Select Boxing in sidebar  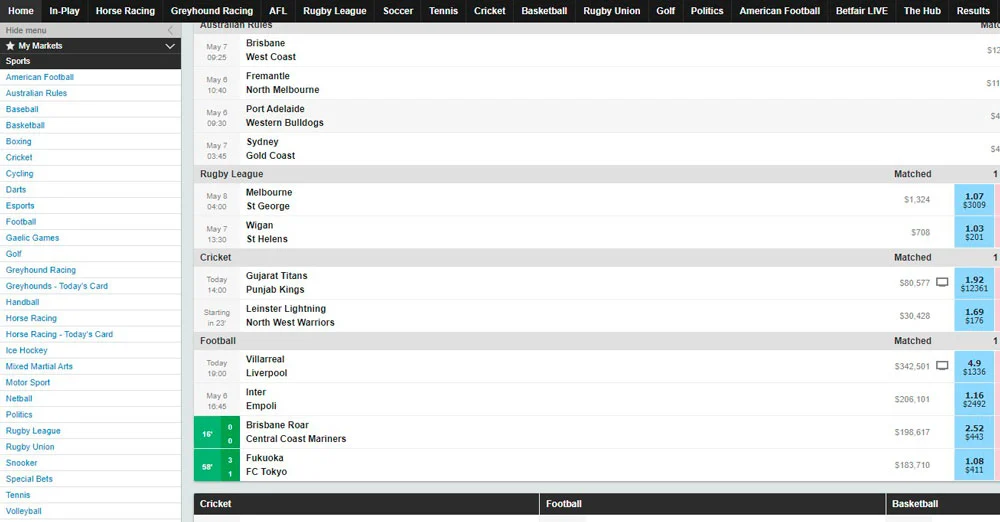[18, 141]
